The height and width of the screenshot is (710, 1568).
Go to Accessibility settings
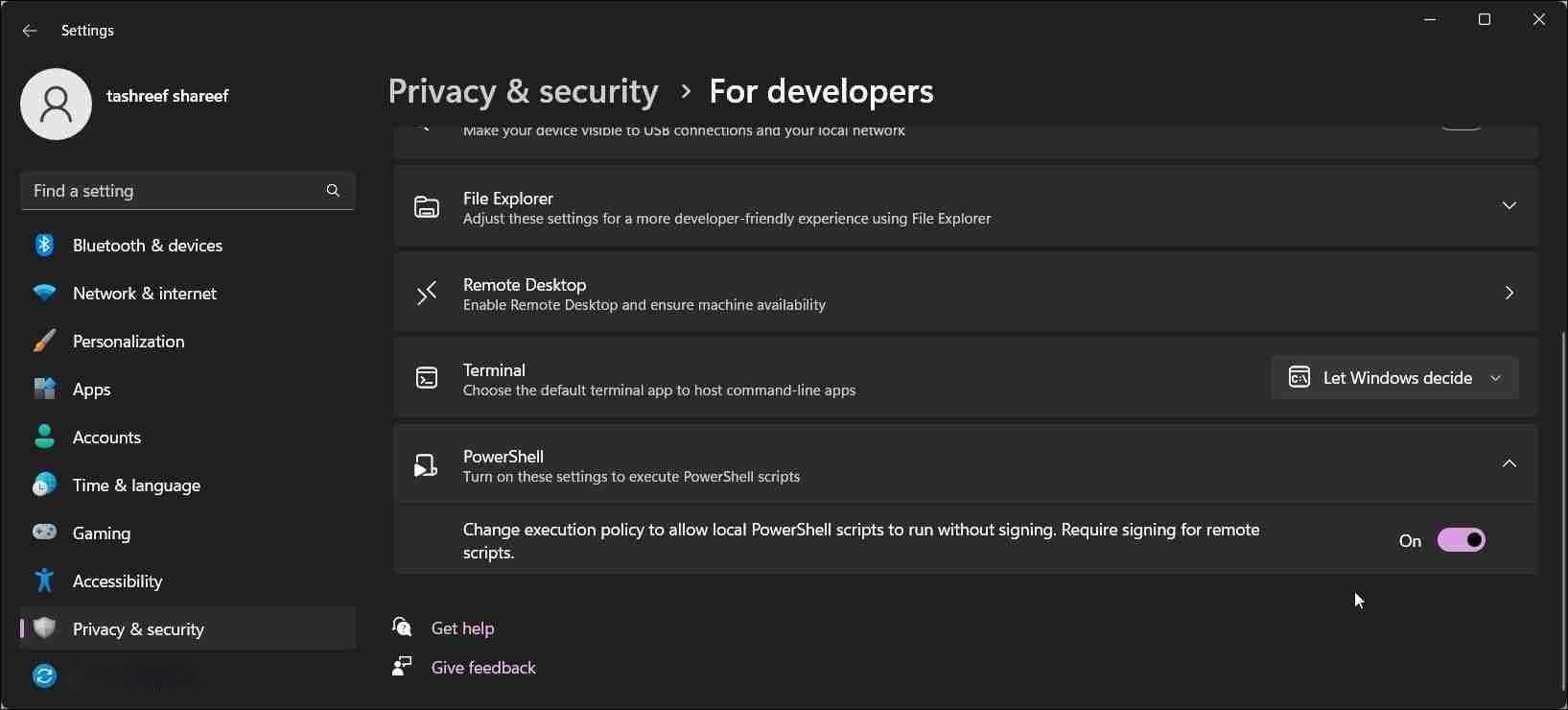(x=188, y=580)
